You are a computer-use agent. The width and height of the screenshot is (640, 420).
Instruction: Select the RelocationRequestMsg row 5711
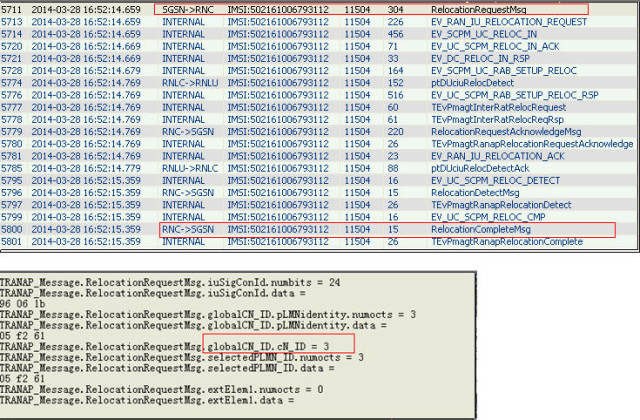319,9
